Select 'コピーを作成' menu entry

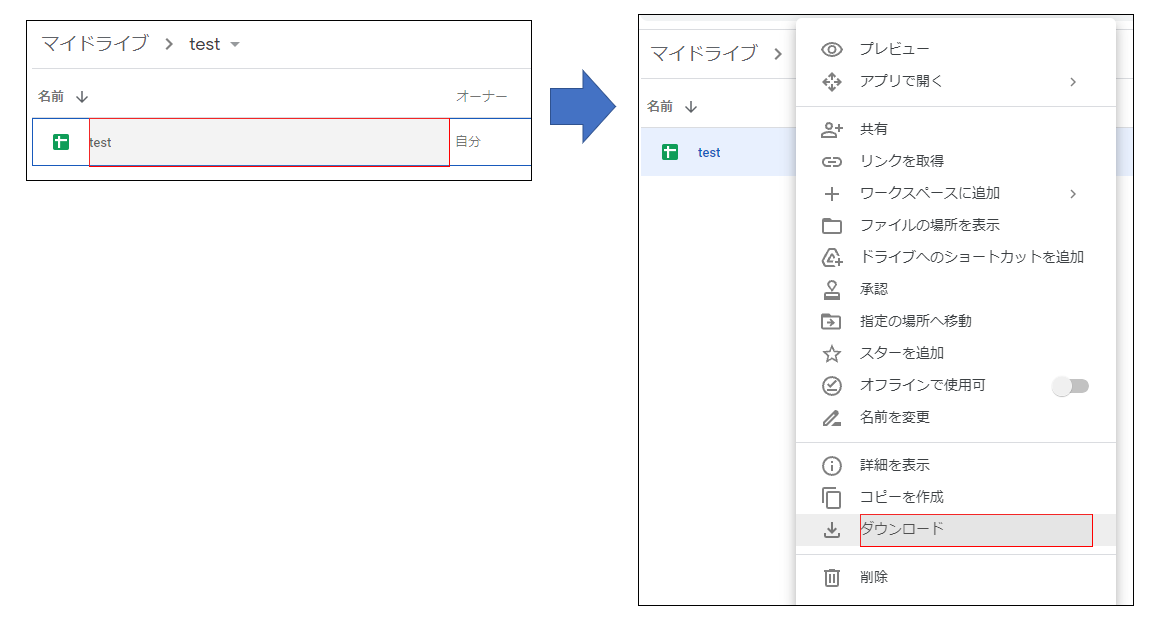click(x=901, y=497)
